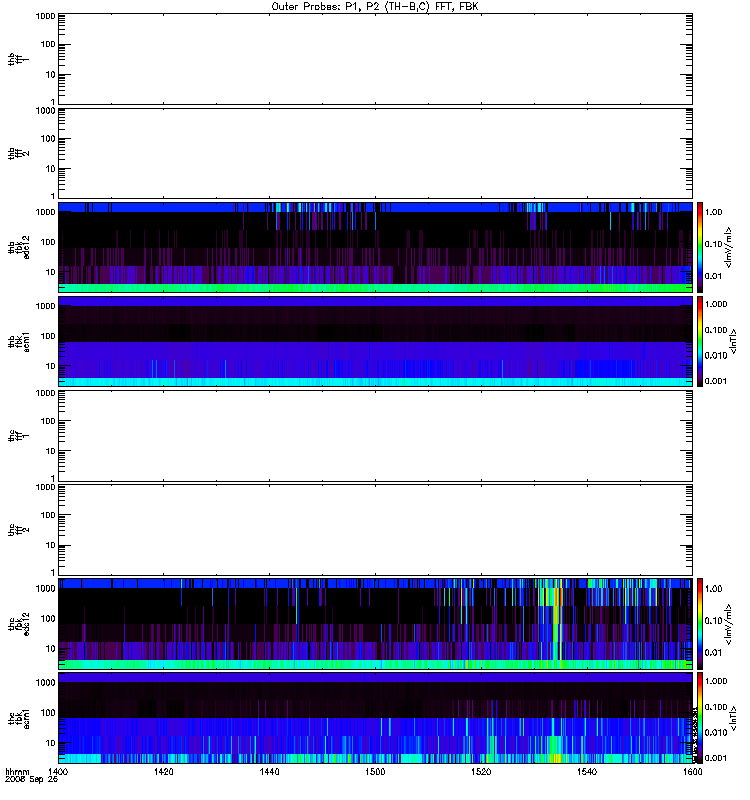Click the 1540 time axis label
Viewport: 750px width, 800px height.
tap(587, 771)
